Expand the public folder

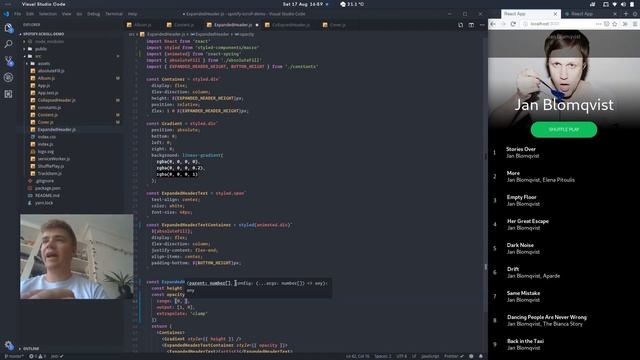click(x=24, y=49)
